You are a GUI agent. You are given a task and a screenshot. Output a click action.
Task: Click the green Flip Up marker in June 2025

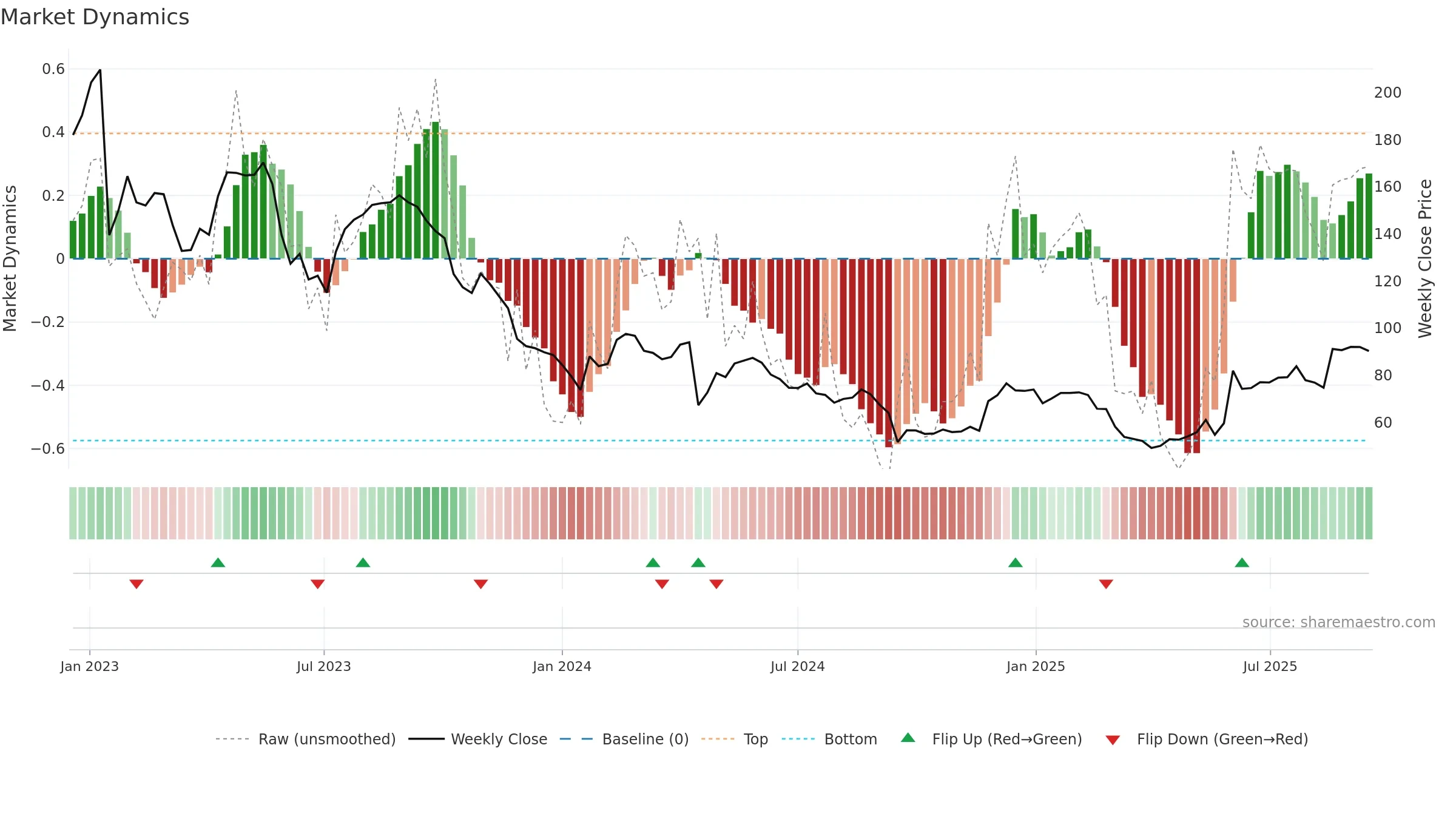[x=1242, y=562]
